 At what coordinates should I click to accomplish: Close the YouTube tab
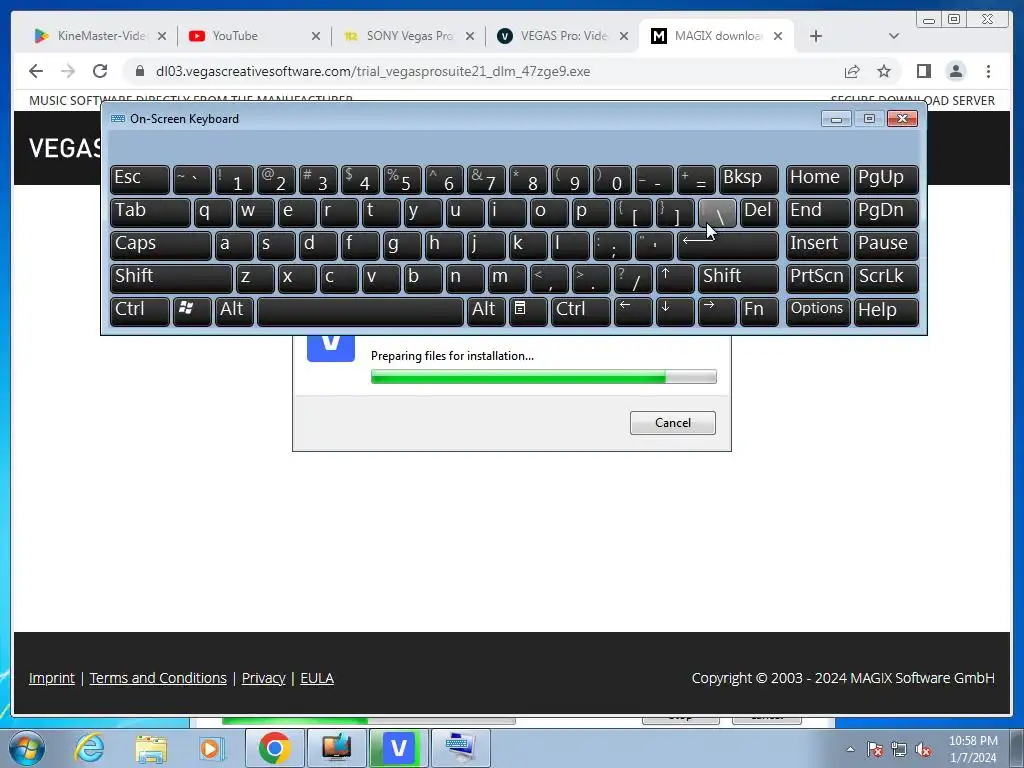coord(316,36)
